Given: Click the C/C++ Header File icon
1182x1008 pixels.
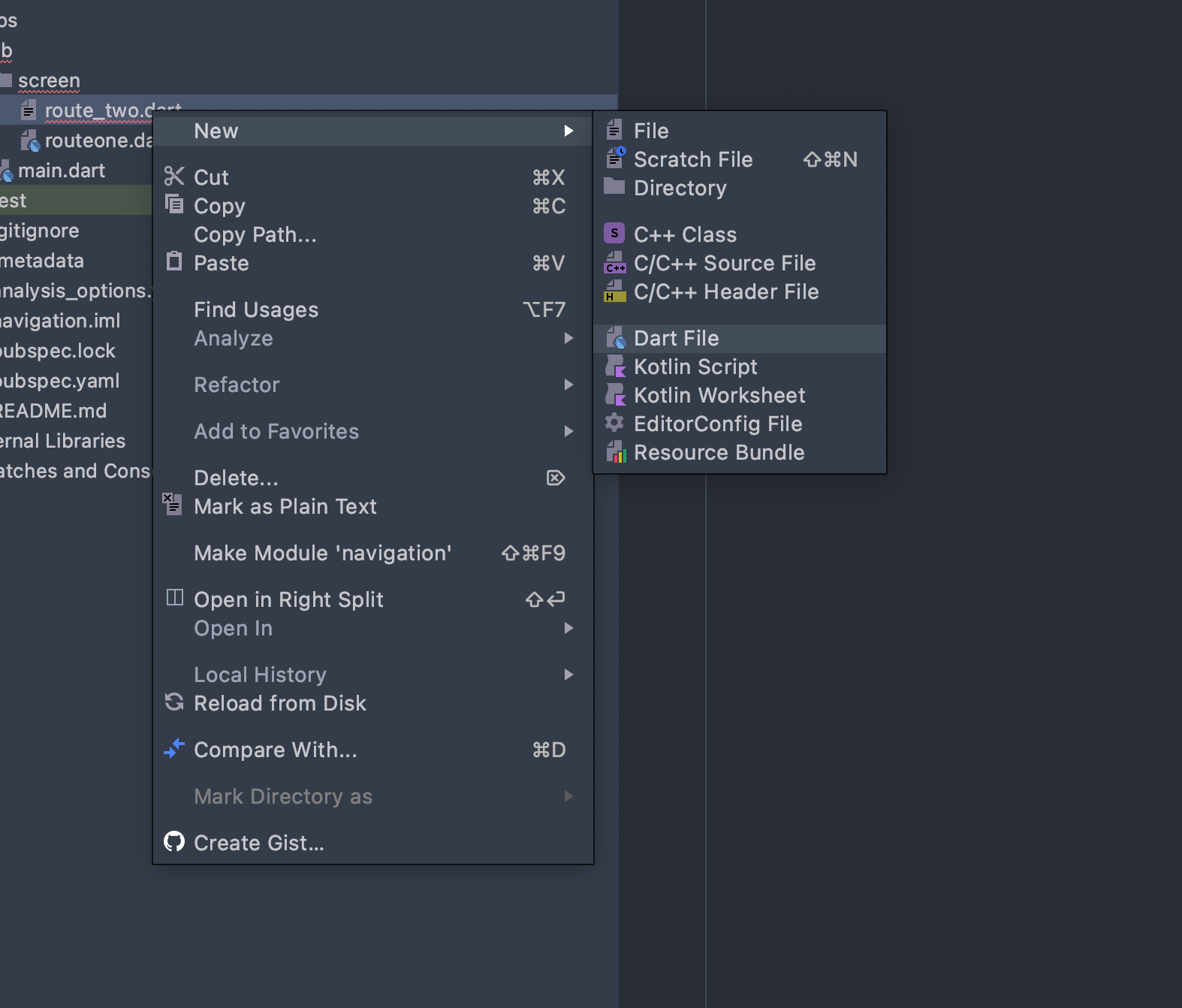Looking at the screenshot, I should 615,291.
